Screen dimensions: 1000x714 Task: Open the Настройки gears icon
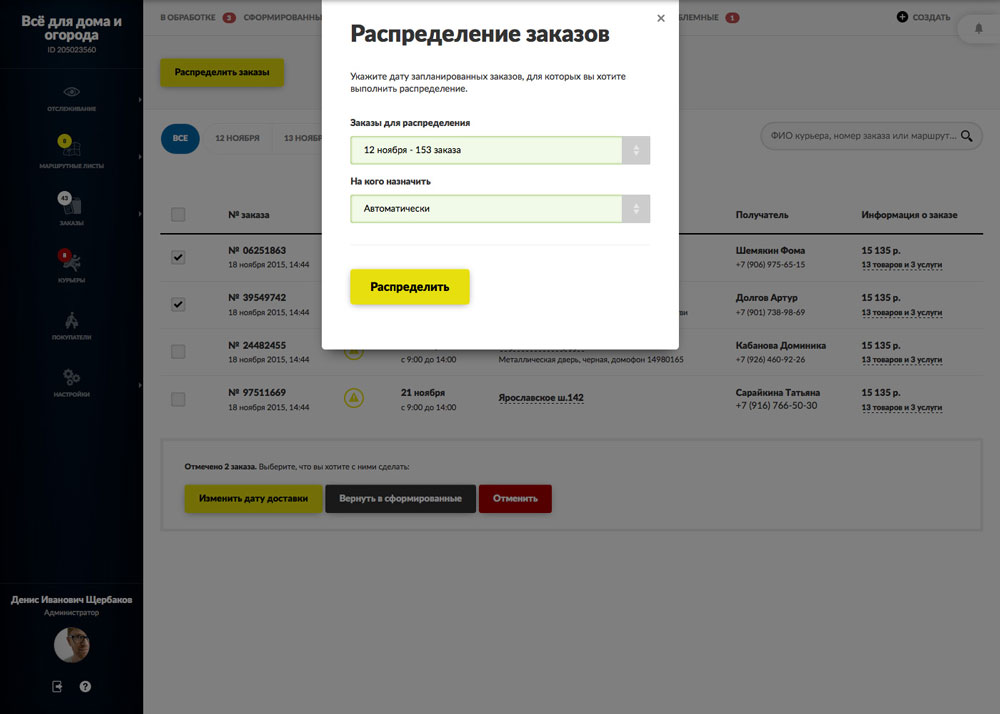pyautogui.click(x=71, y=377)
